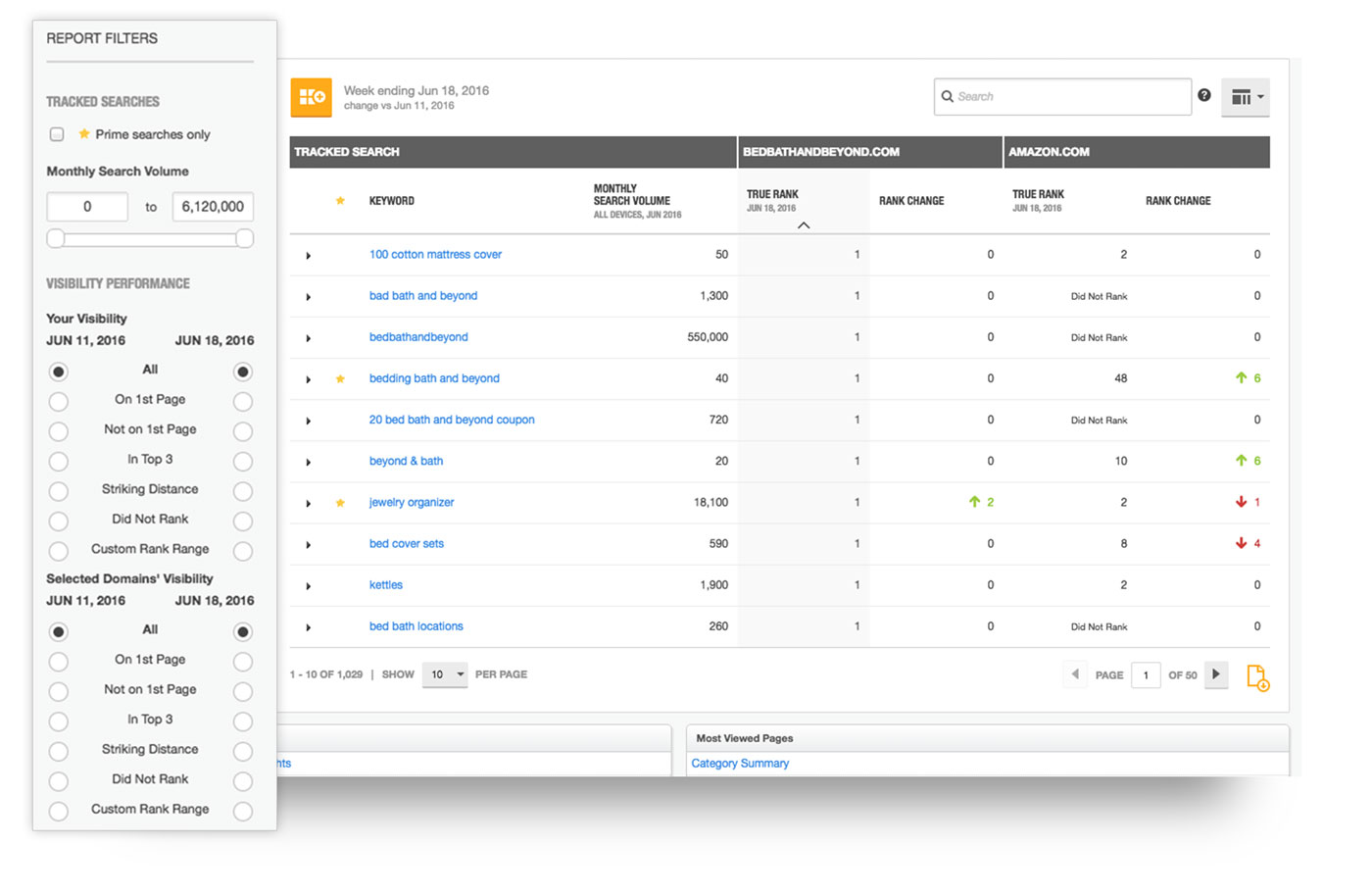The width and height of the screenshot is (1372, 895).
Task: Open the bed bath locations keyword link
Action: (416, 626)
